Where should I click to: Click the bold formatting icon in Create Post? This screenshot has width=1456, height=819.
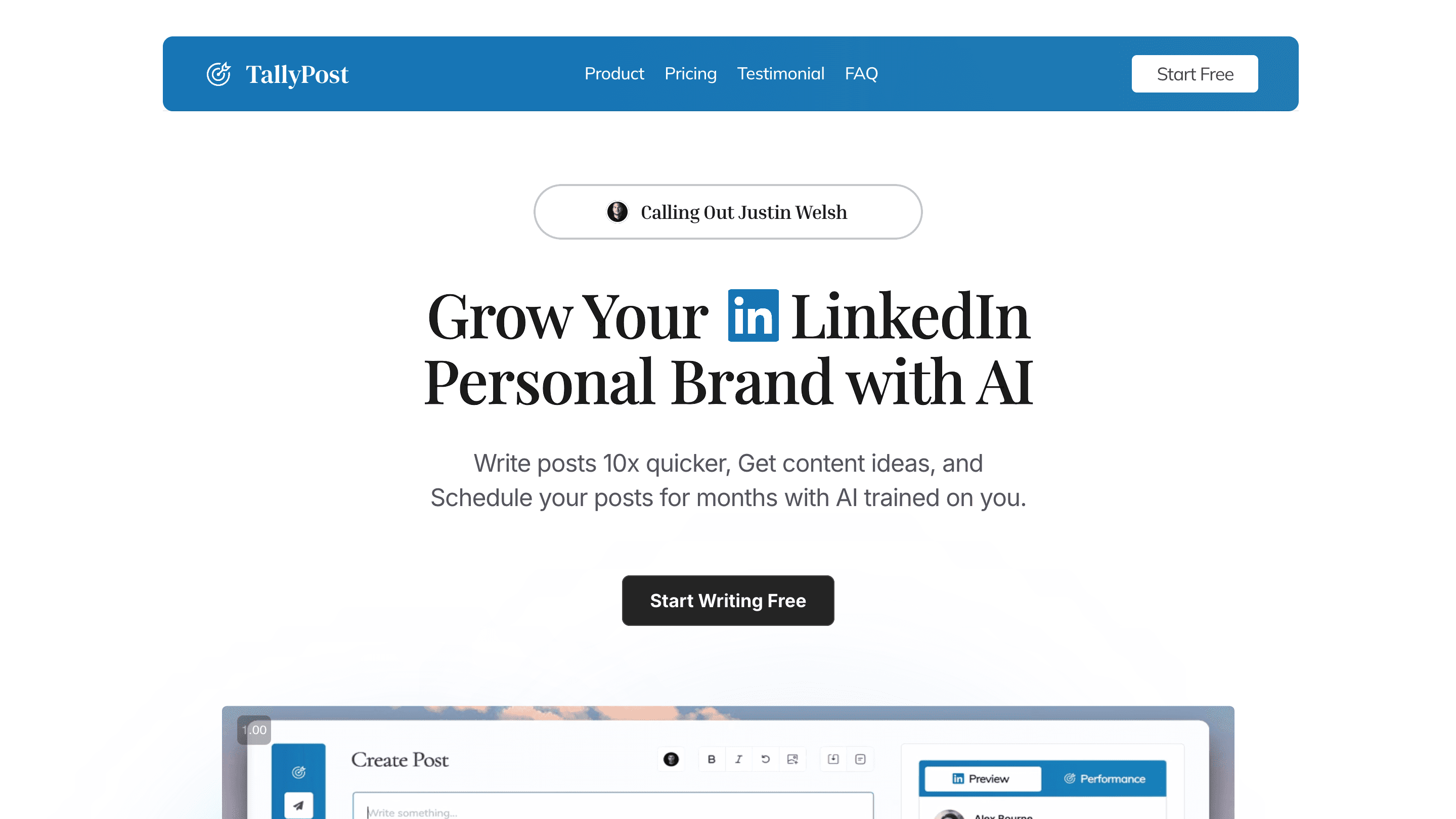(x=710, y=759)
